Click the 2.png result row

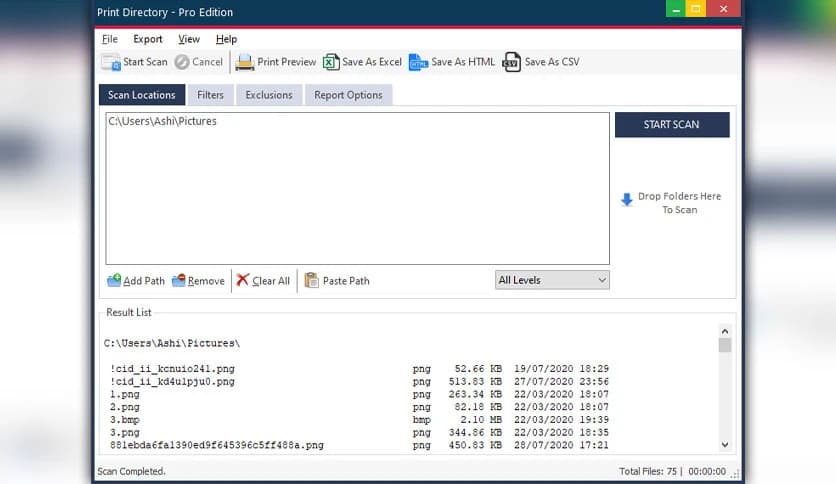359,407
